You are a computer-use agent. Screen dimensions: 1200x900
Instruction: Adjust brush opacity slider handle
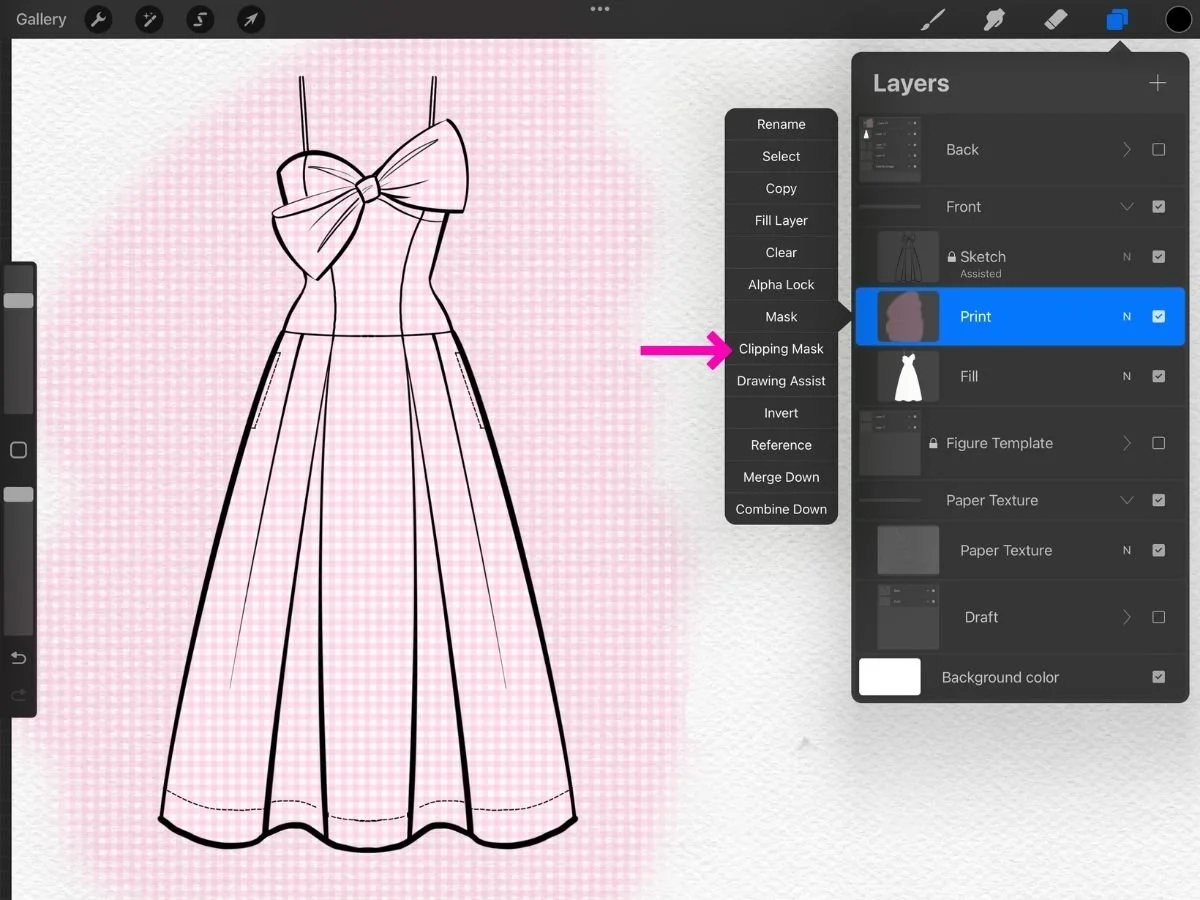point(19,494)
